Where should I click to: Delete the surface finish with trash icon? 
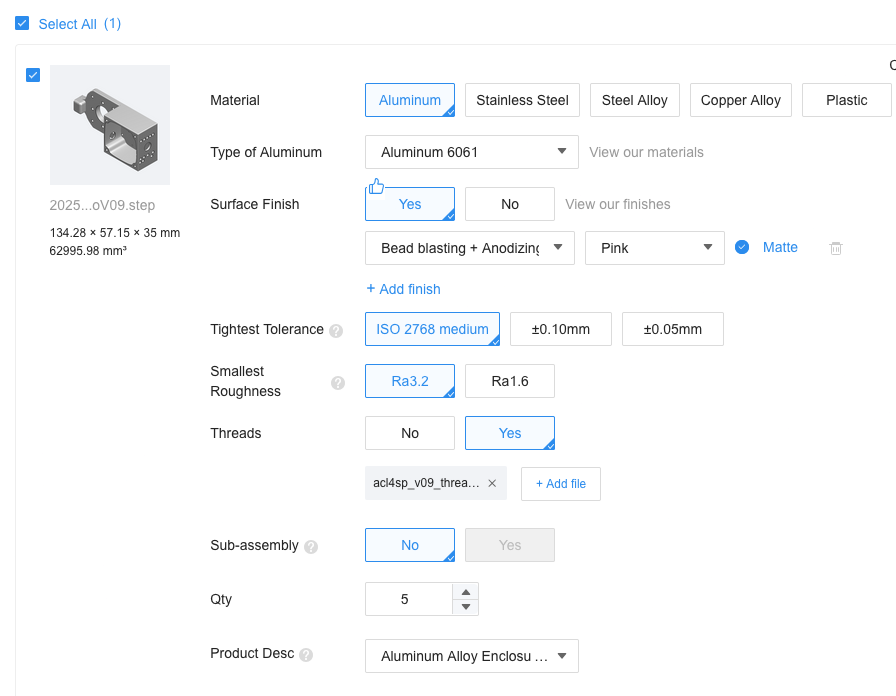pyautogui.click(x=836, y=248)
